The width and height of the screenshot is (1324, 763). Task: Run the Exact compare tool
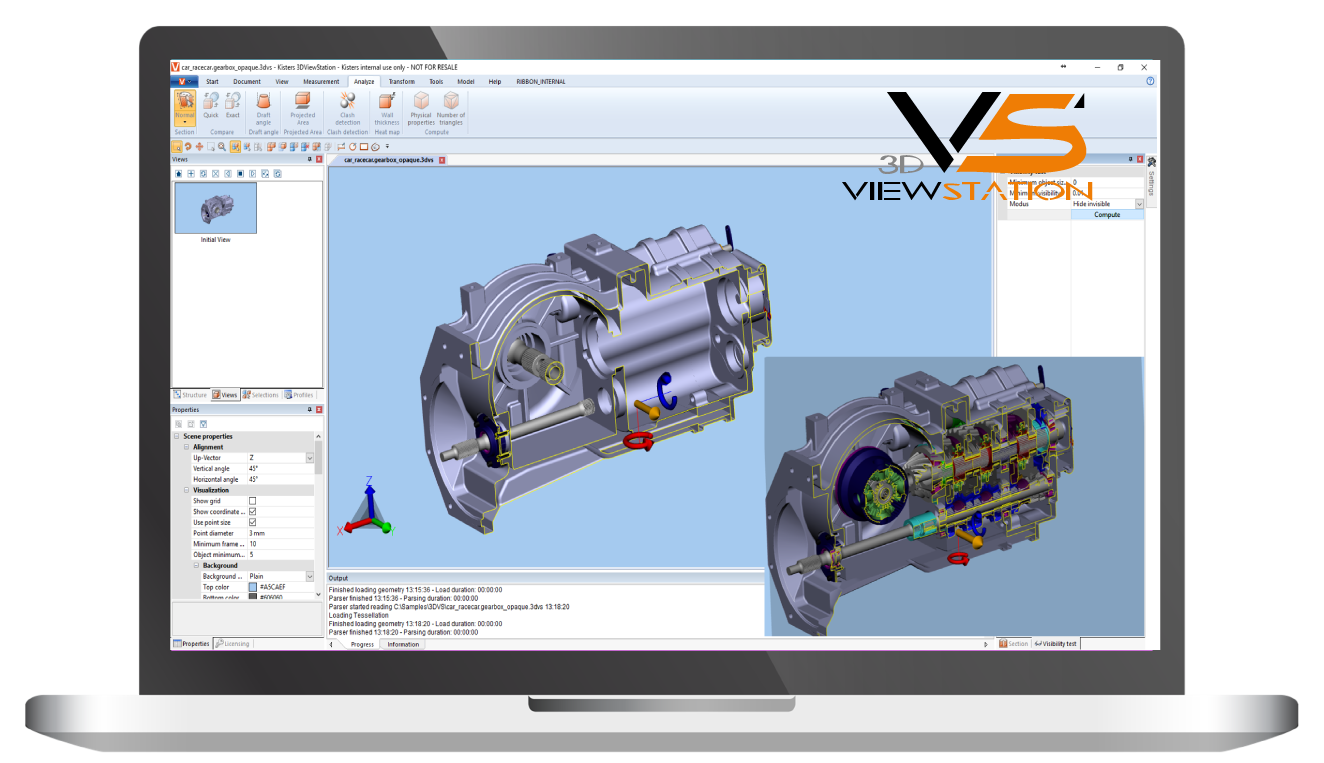click(232, 105)
